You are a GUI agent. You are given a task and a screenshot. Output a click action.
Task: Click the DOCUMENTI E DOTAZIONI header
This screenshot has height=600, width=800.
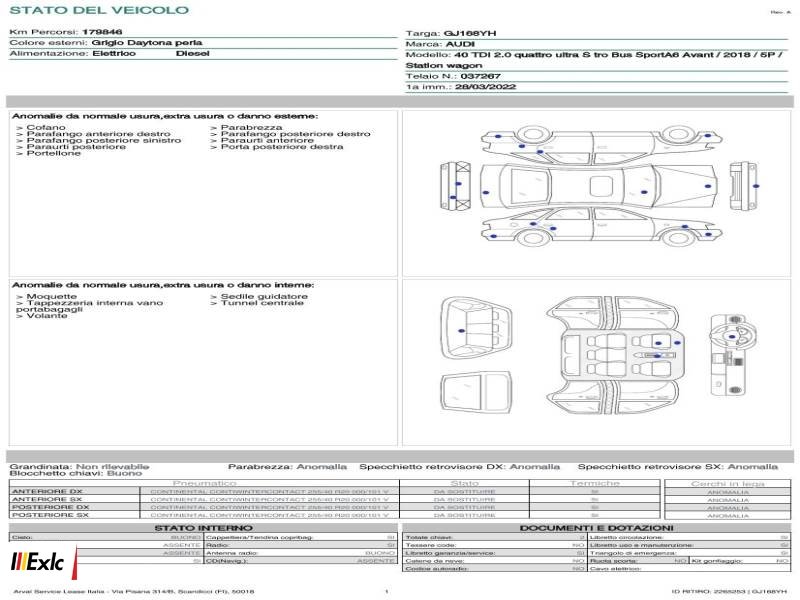596,528
